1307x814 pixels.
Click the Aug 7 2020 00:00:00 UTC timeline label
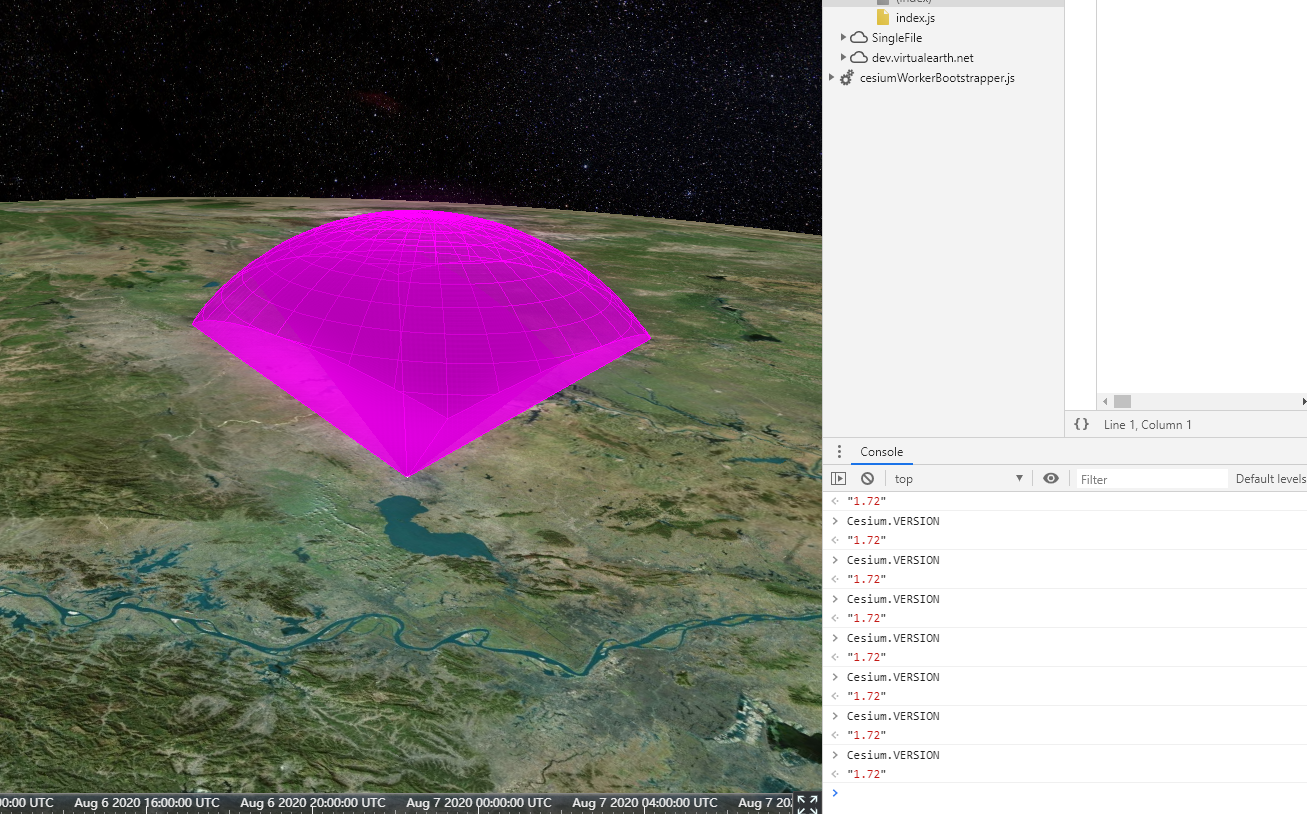479,803
